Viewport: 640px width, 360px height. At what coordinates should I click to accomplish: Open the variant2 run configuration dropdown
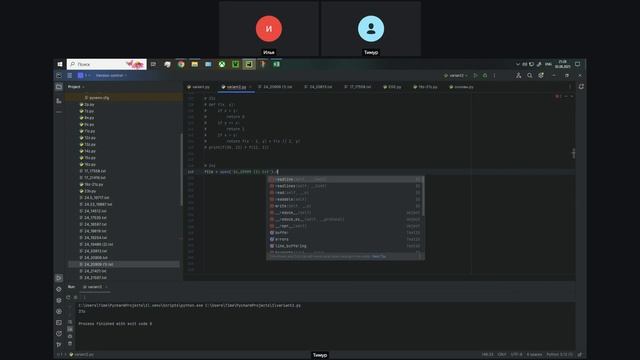[456, 76]
